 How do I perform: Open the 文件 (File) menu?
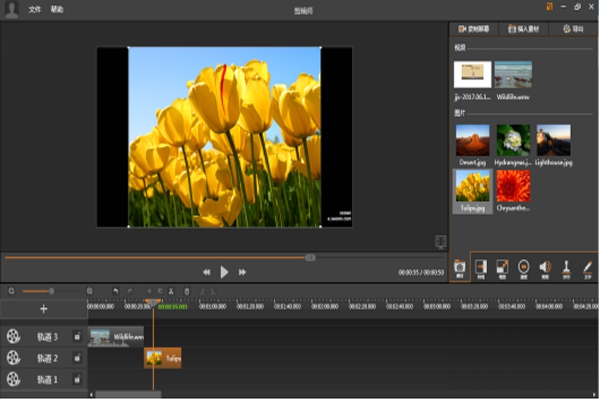tap(36, 10)
